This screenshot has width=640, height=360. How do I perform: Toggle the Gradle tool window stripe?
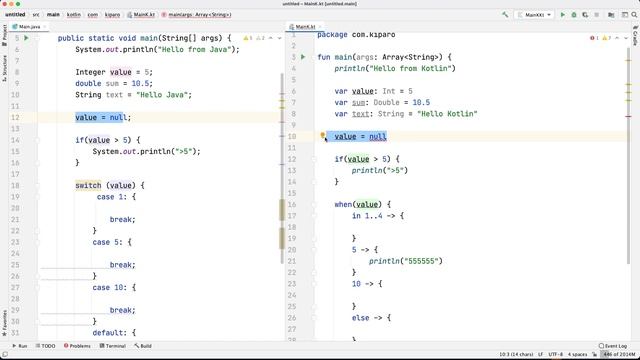(635, 36)
